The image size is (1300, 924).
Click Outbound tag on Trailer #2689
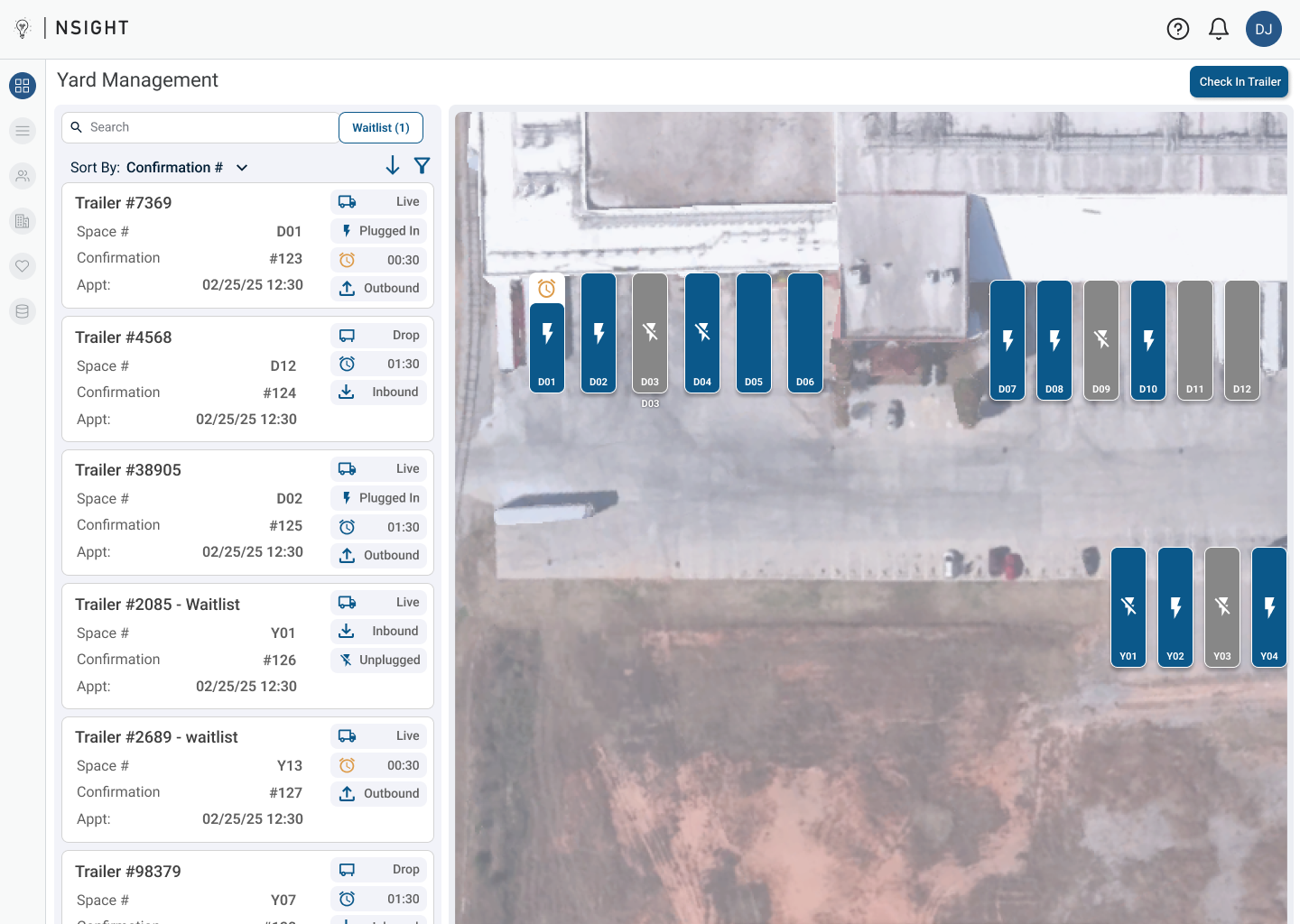click(x=379, y=794)
